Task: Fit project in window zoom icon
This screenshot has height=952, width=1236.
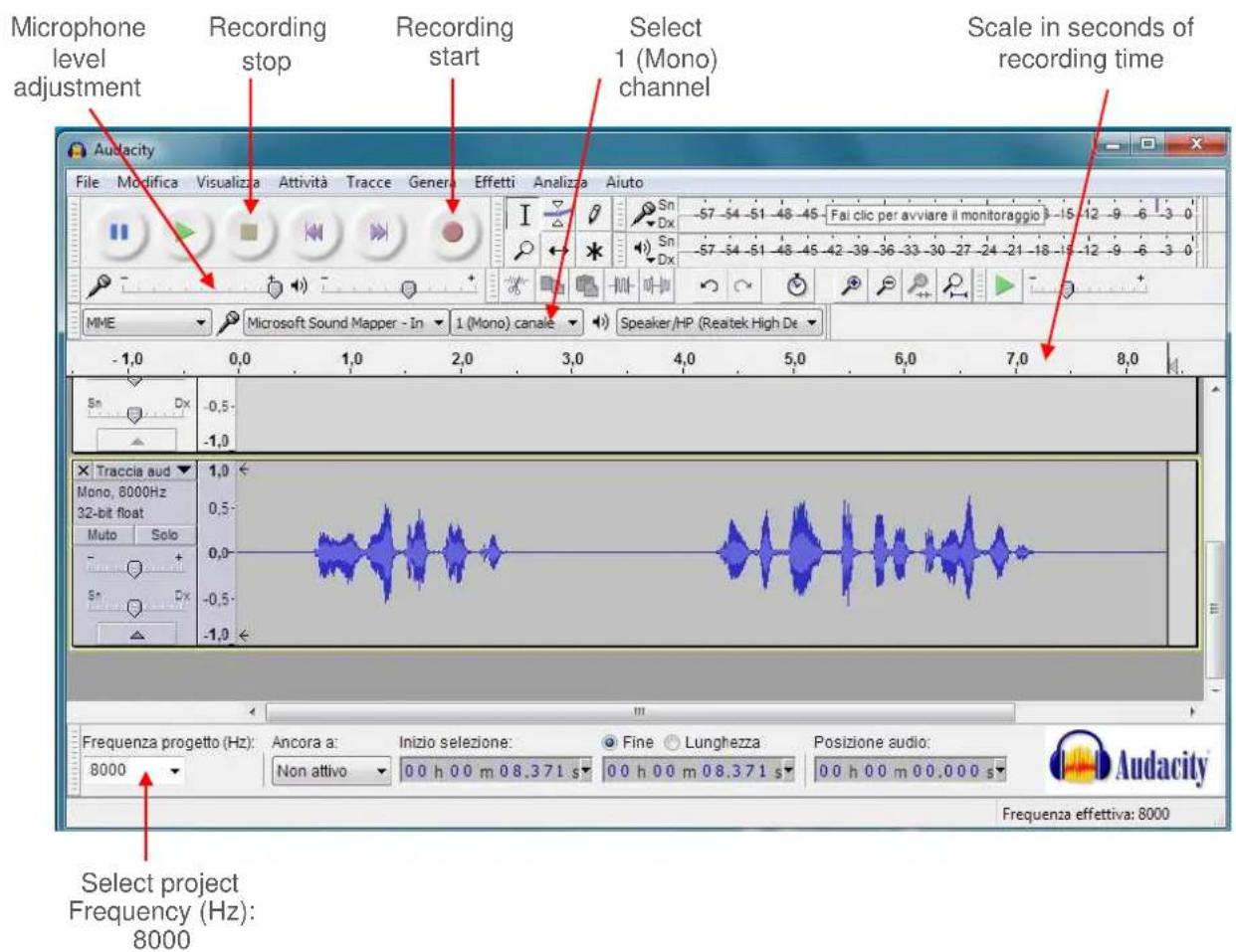Action: click(956, 286)
